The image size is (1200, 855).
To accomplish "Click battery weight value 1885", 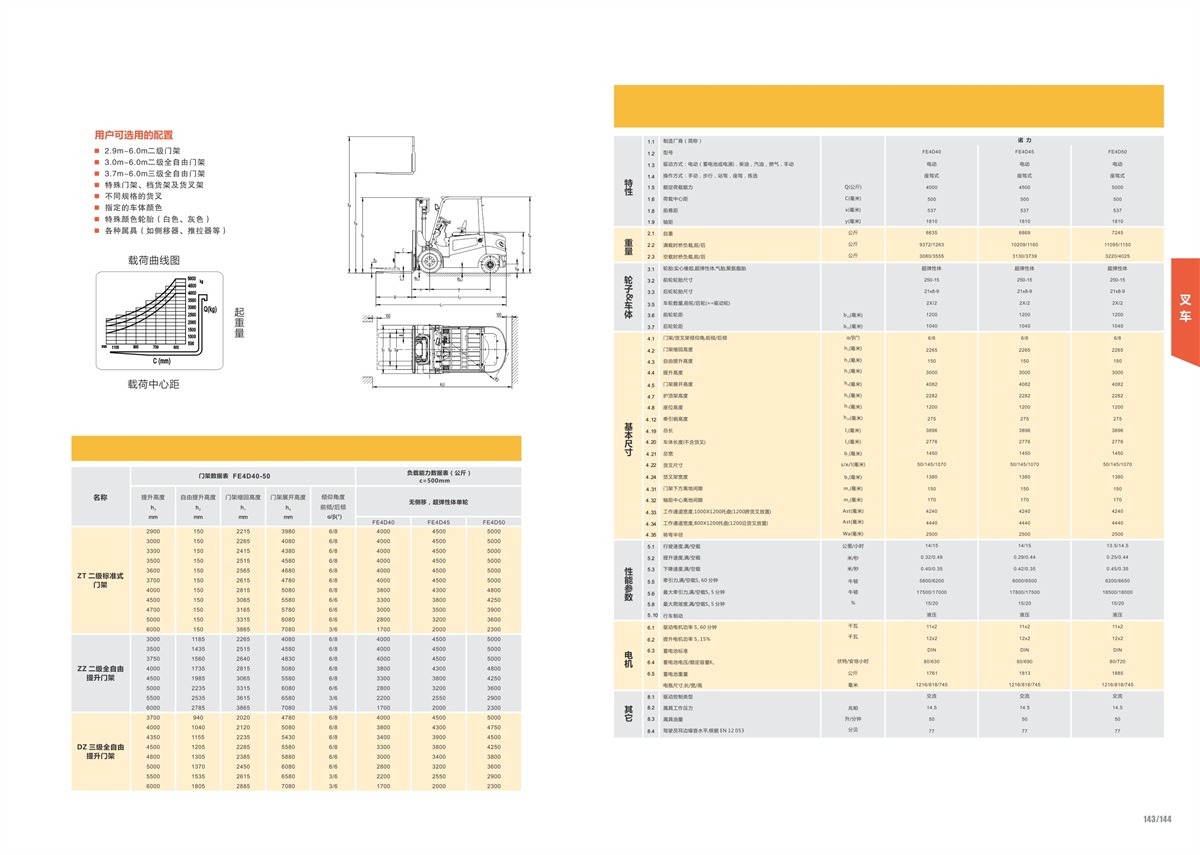I will click(x=1117, y=673).
